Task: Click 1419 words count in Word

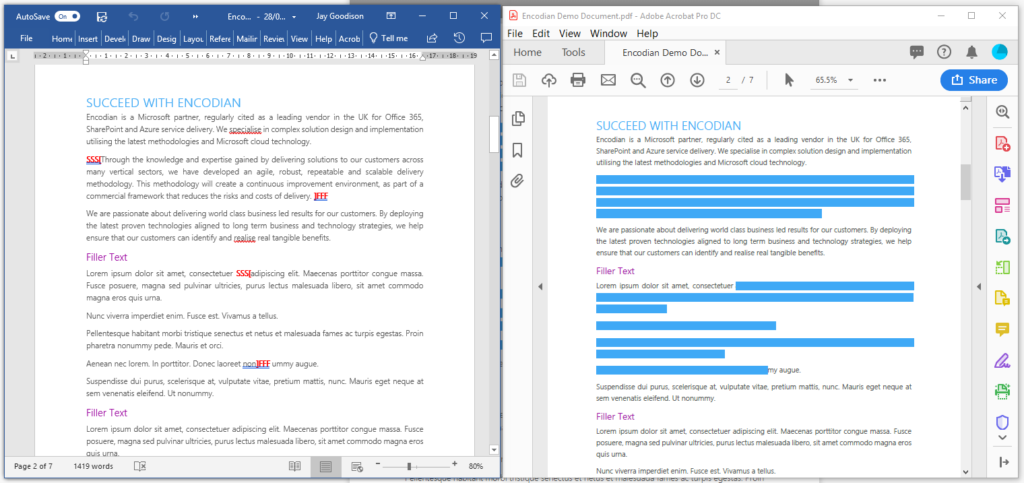Action: pos(93,466)
